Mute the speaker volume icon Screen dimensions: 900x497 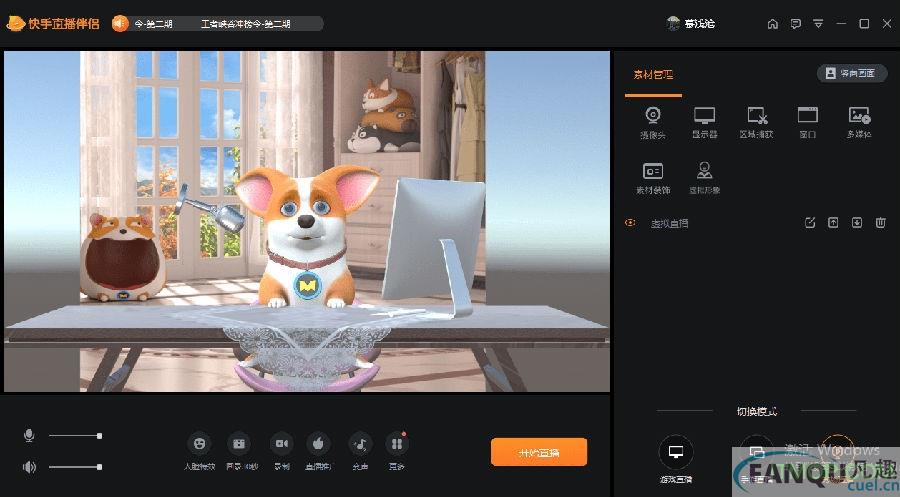[x=29, y=467]
